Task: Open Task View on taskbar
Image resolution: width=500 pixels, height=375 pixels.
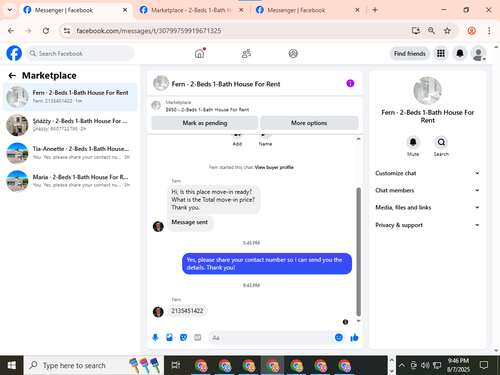Action: coord(176,365)
